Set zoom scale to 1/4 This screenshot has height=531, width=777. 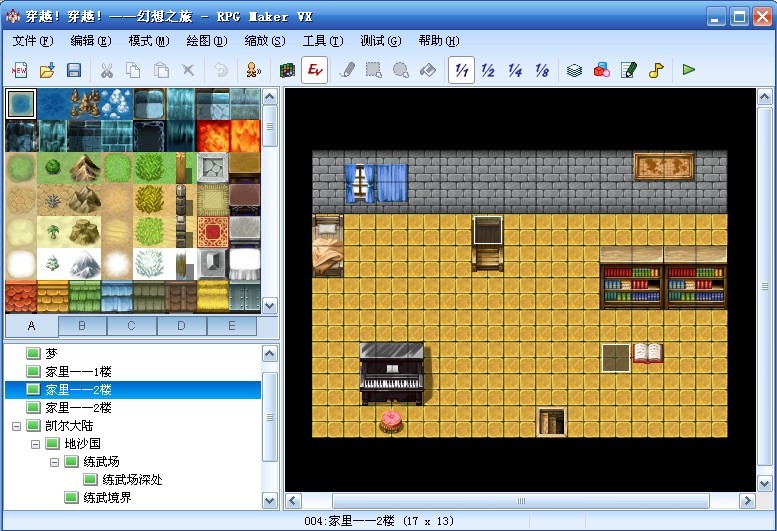tap(515, 70)
